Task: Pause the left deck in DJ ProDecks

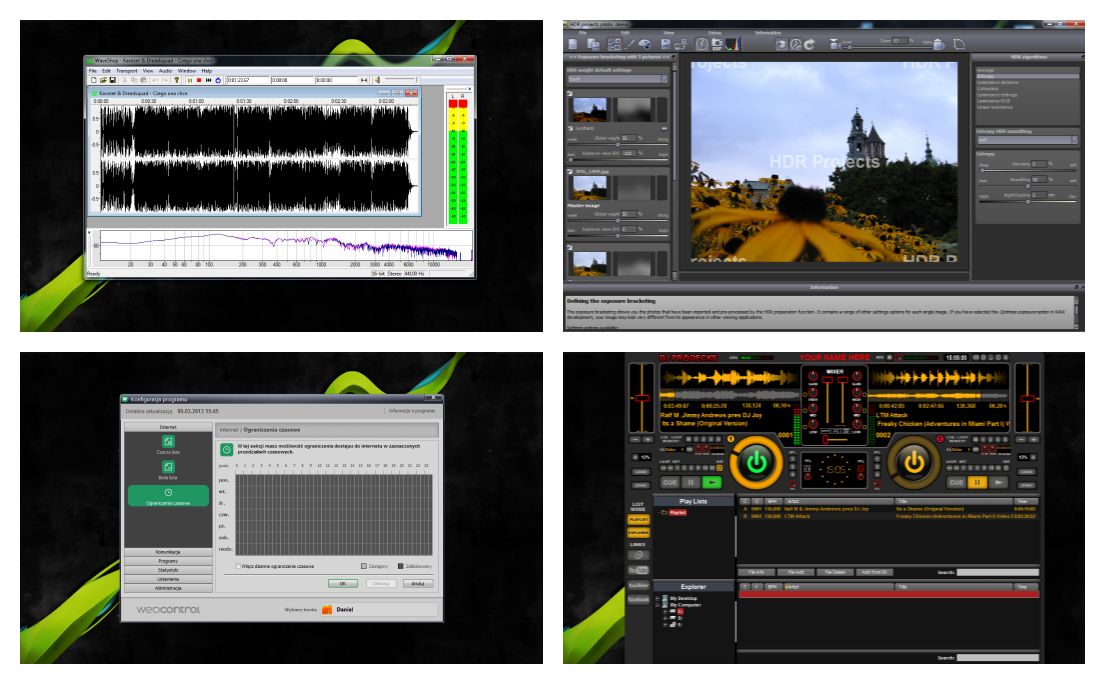Action: pyautogui.click(x=691, y=483)
